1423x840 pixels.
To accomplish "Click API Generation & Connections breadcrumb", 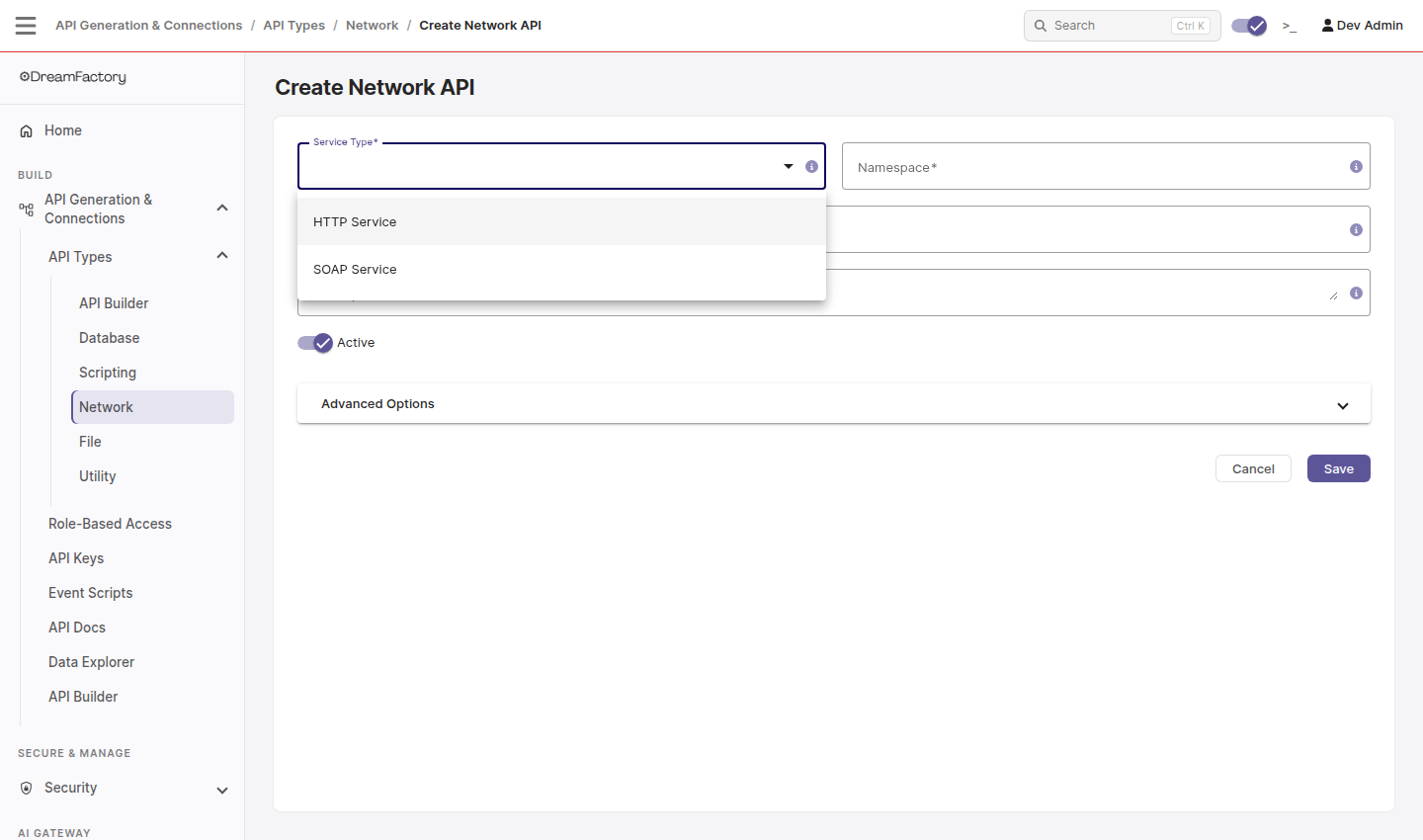I will tap(148, 26).
